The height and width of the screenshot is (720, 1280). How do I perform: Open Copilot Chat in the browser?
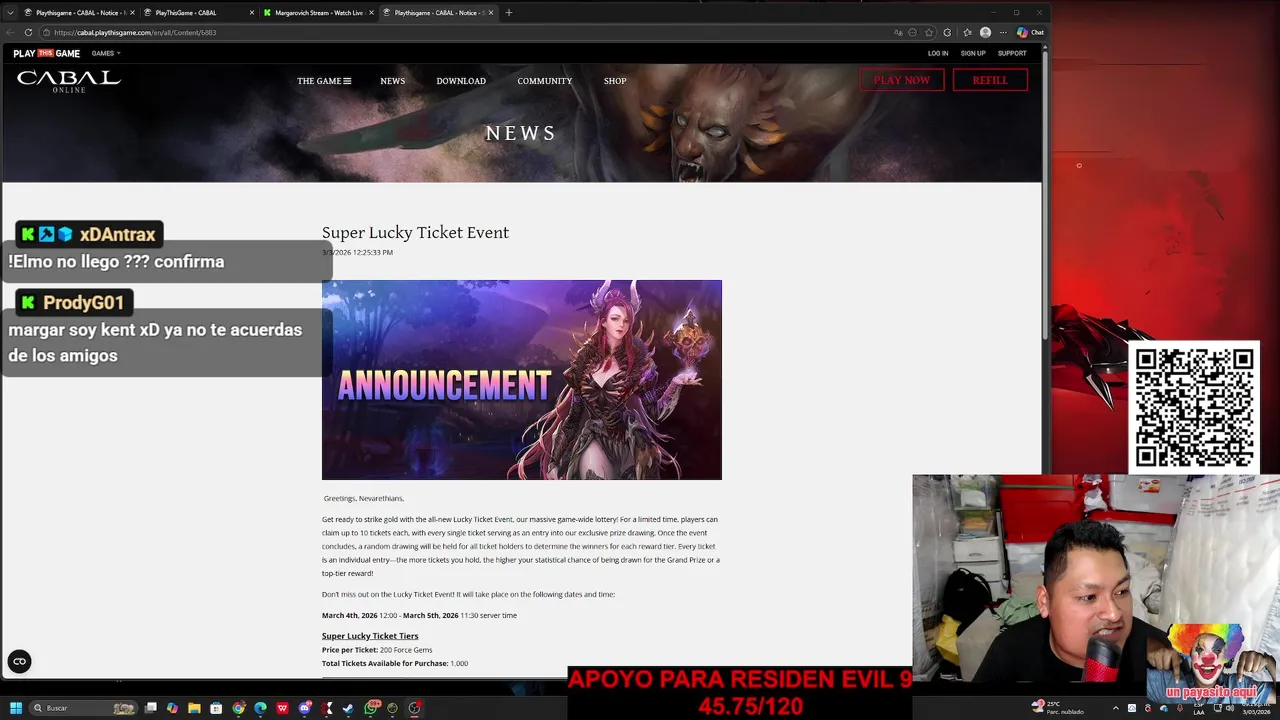tap(1030, 32)
